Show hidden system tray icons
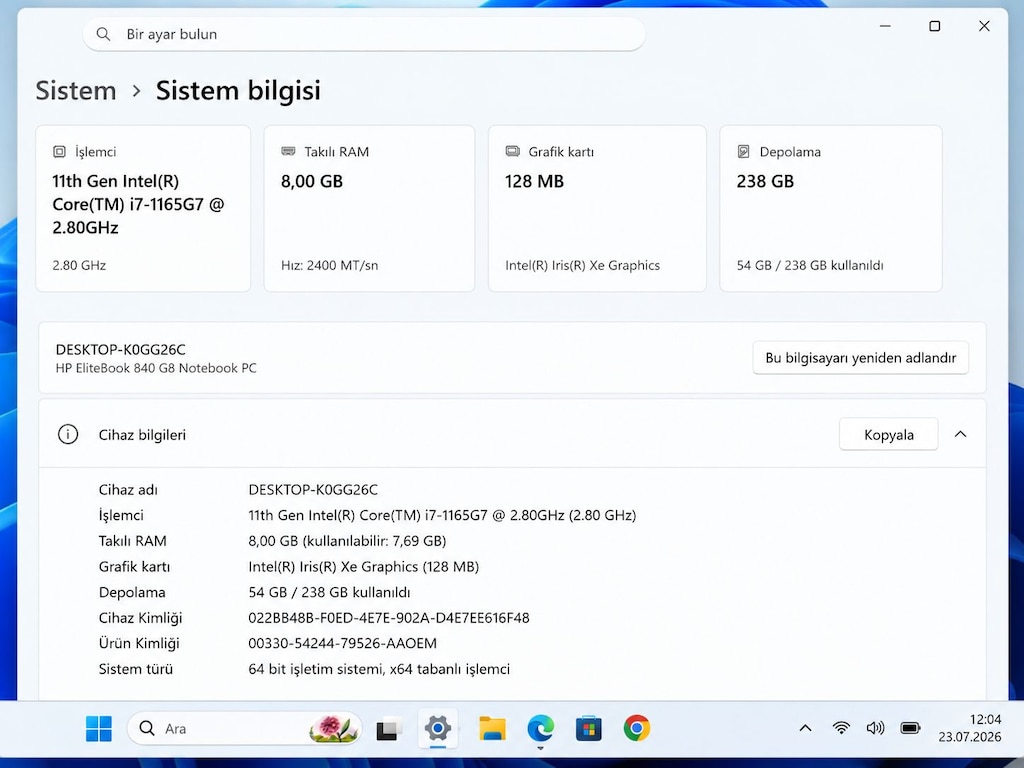The width and height of the screenshot is (1024, 768). [806, 728]
